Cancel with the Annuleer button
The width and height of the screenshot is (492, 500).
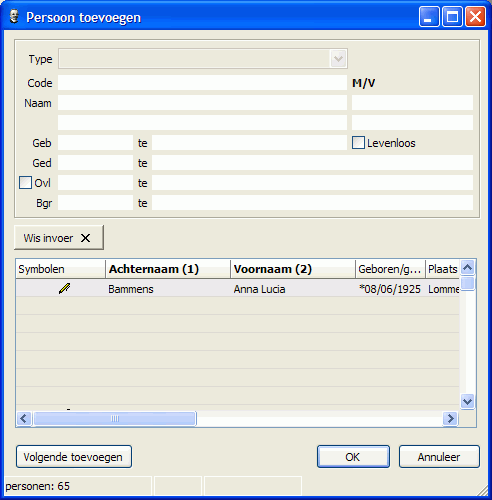tap(439, 457)
